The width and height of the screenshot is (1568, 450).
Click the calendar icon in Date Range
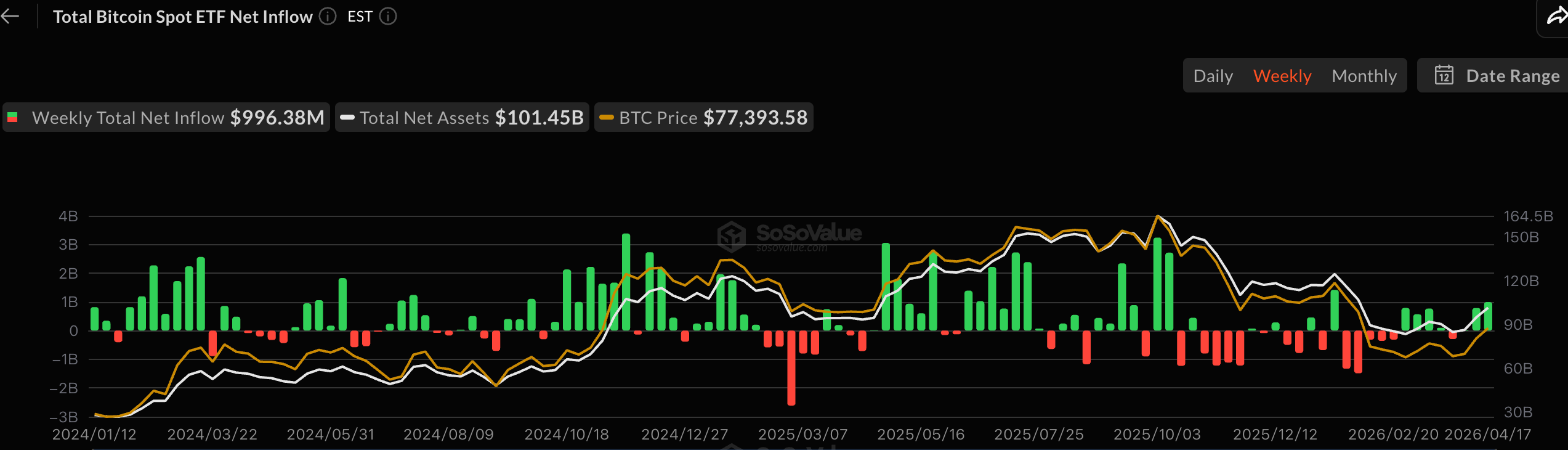(x=1444, y=76)
